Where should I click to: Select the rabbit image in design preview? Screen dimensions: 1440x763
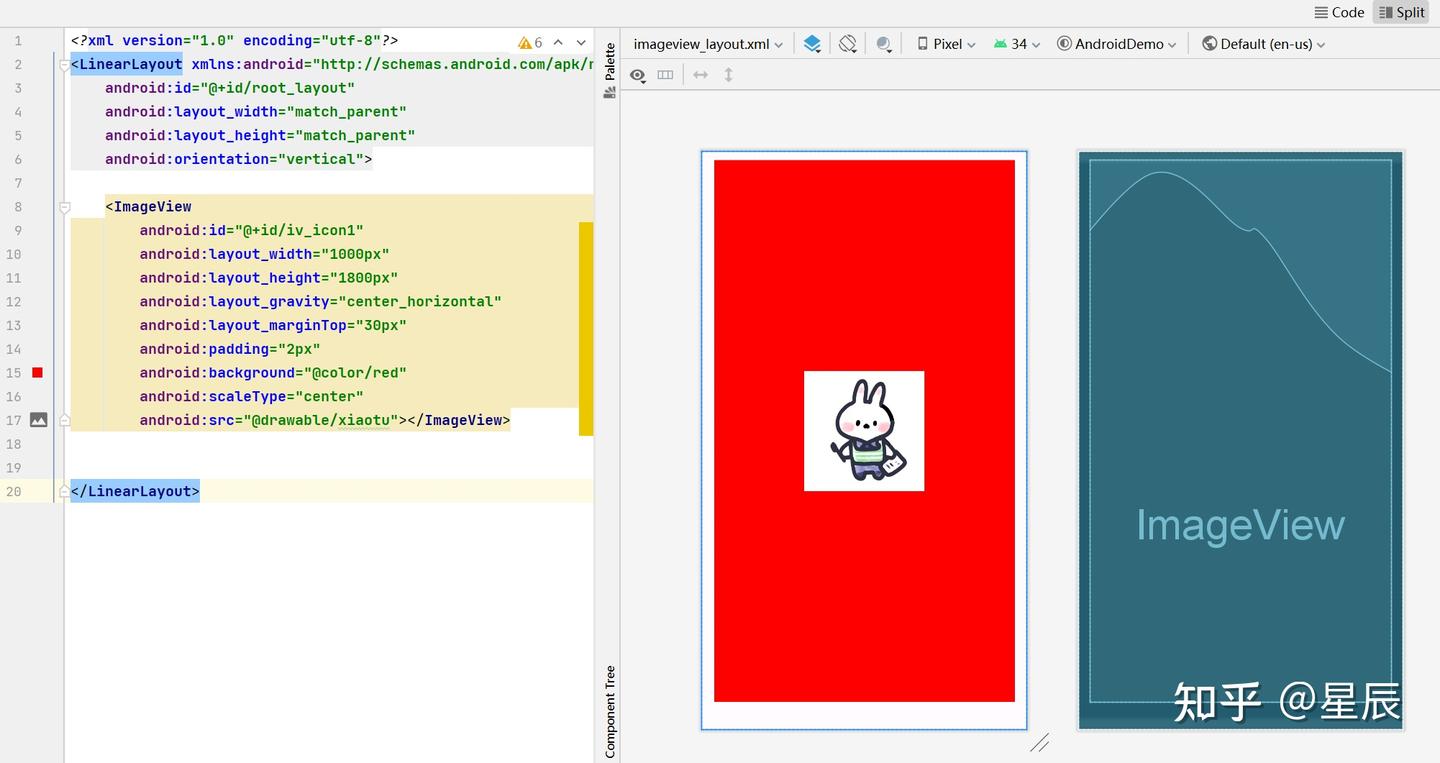864,431
